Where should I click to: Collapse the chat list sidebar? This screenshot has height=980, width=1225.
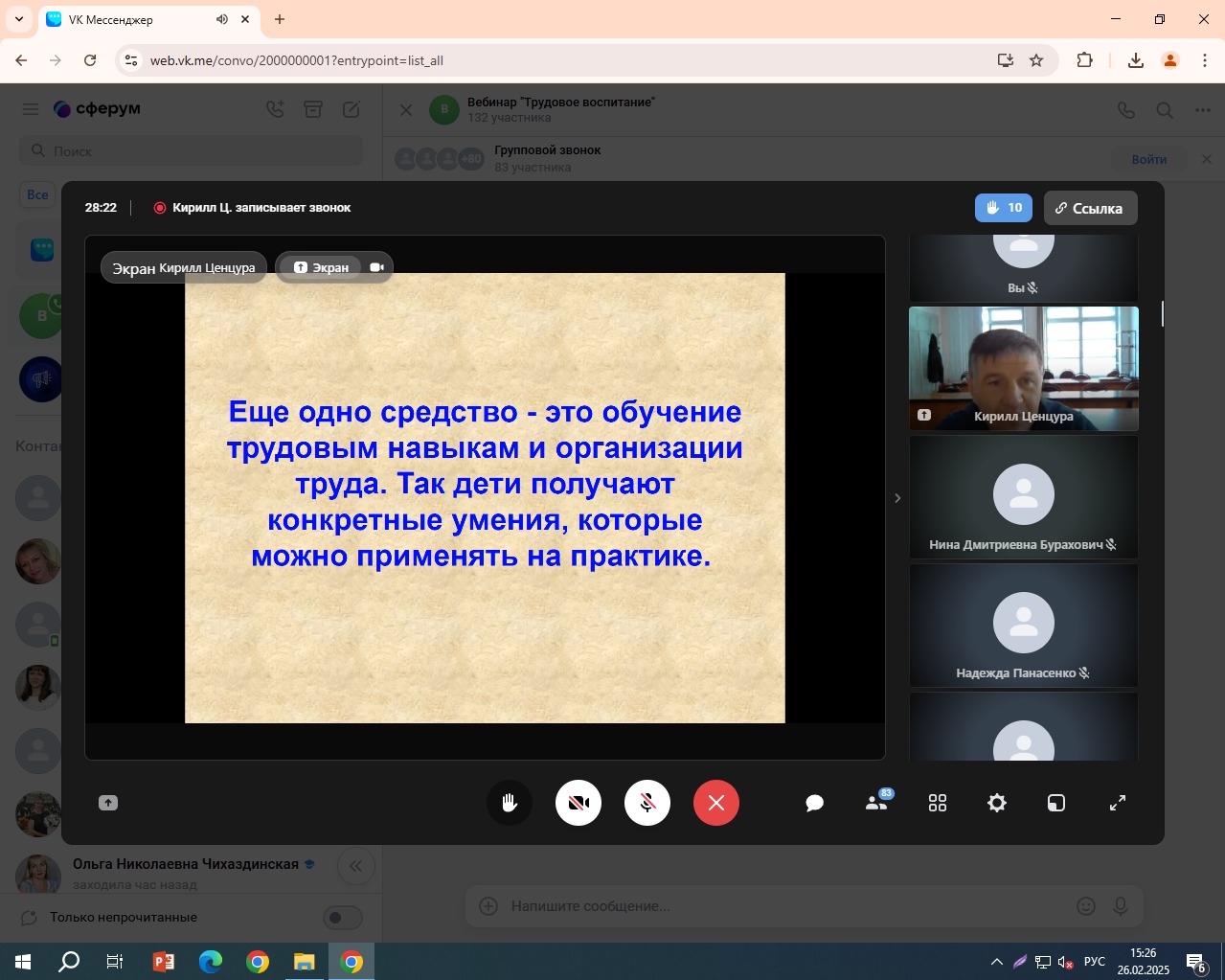355,866
